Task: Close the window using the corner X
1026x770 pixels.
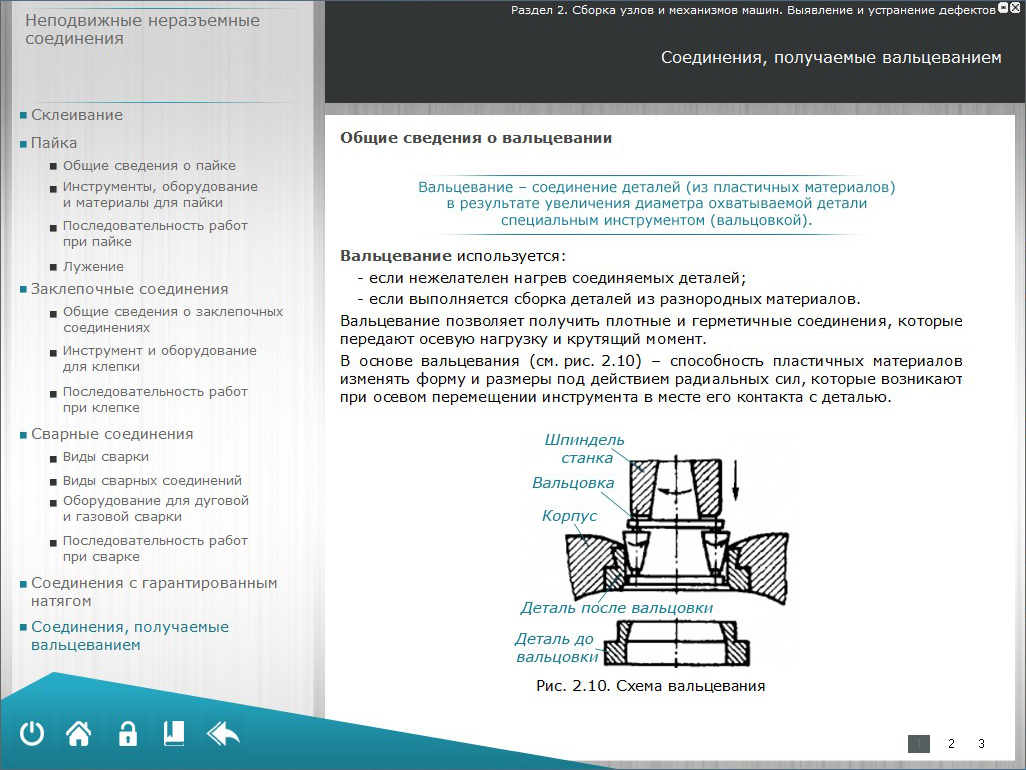Action: [x=1016, y=8]
